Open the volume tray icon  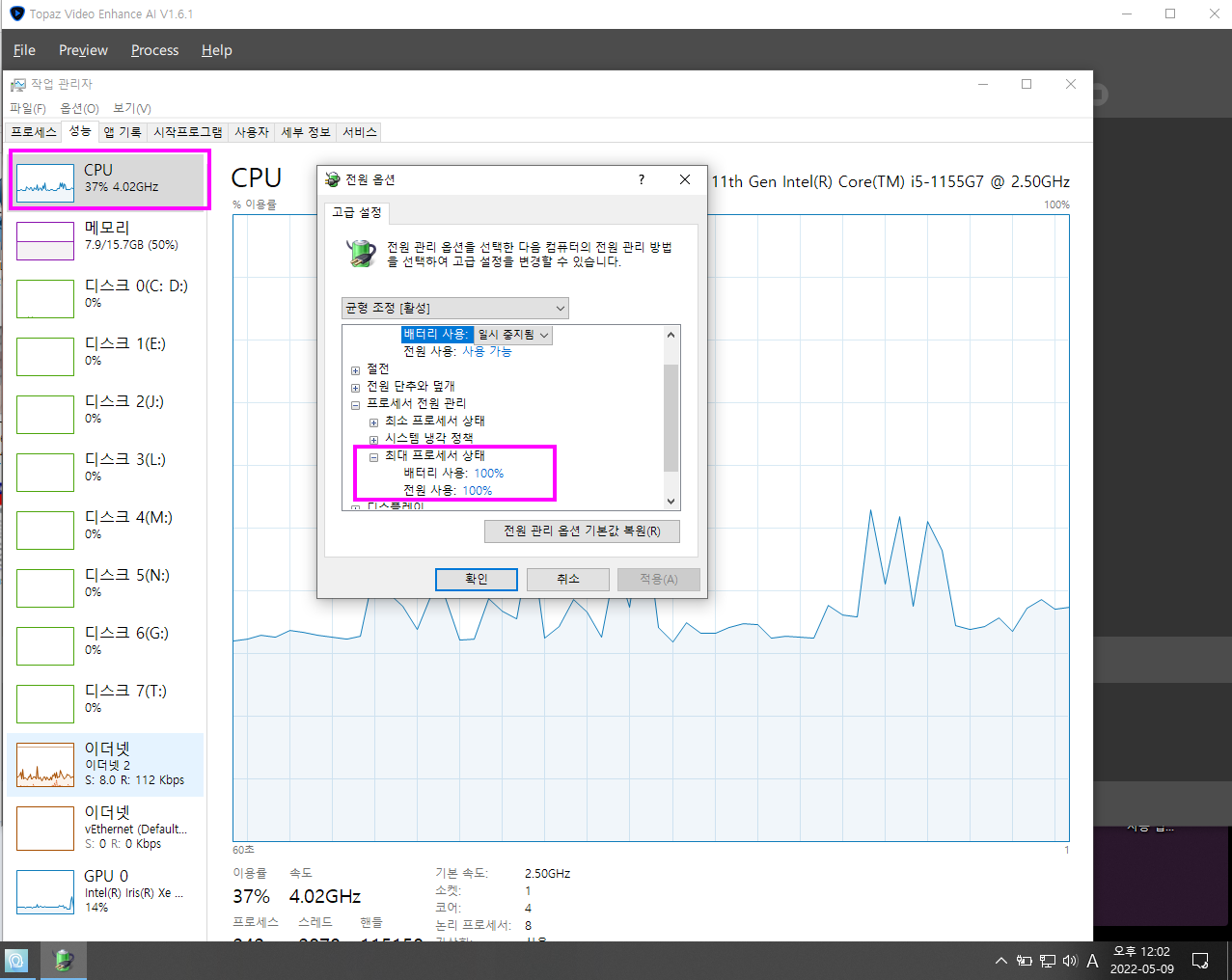(x=1070, y=961)
